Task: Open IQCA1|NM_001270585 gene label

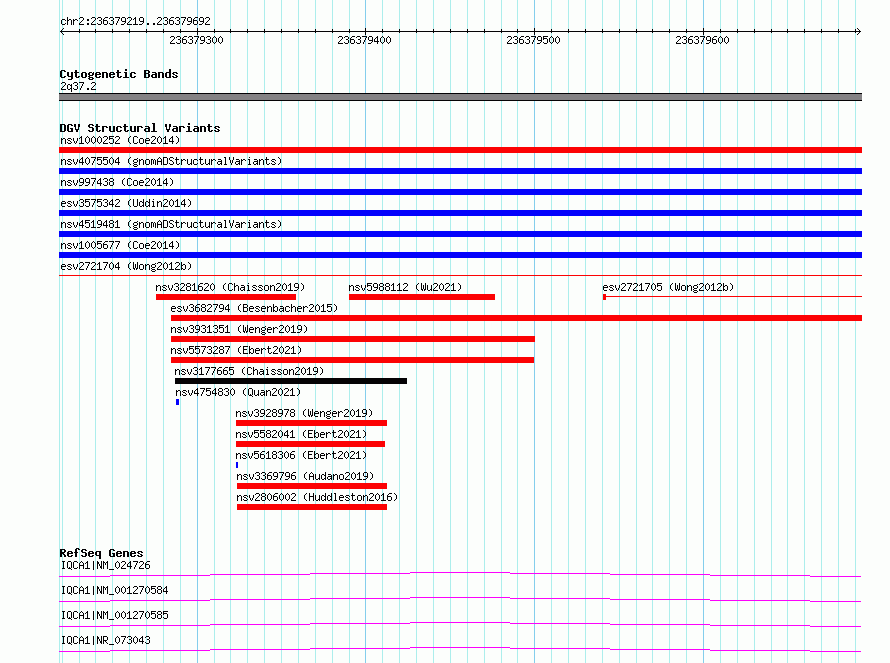Action: tap(115, 615)
